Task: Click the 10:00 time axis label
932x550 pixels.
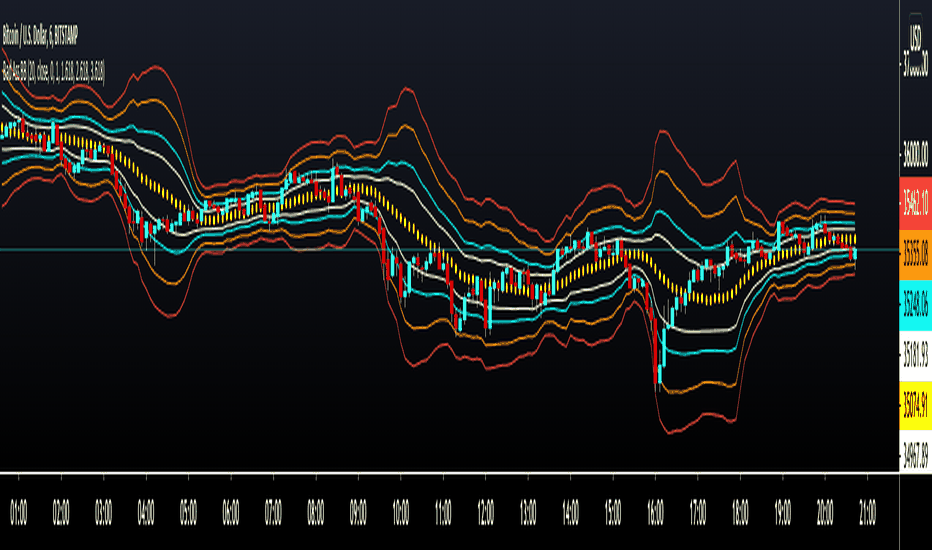Action: (x=401, y=512)
